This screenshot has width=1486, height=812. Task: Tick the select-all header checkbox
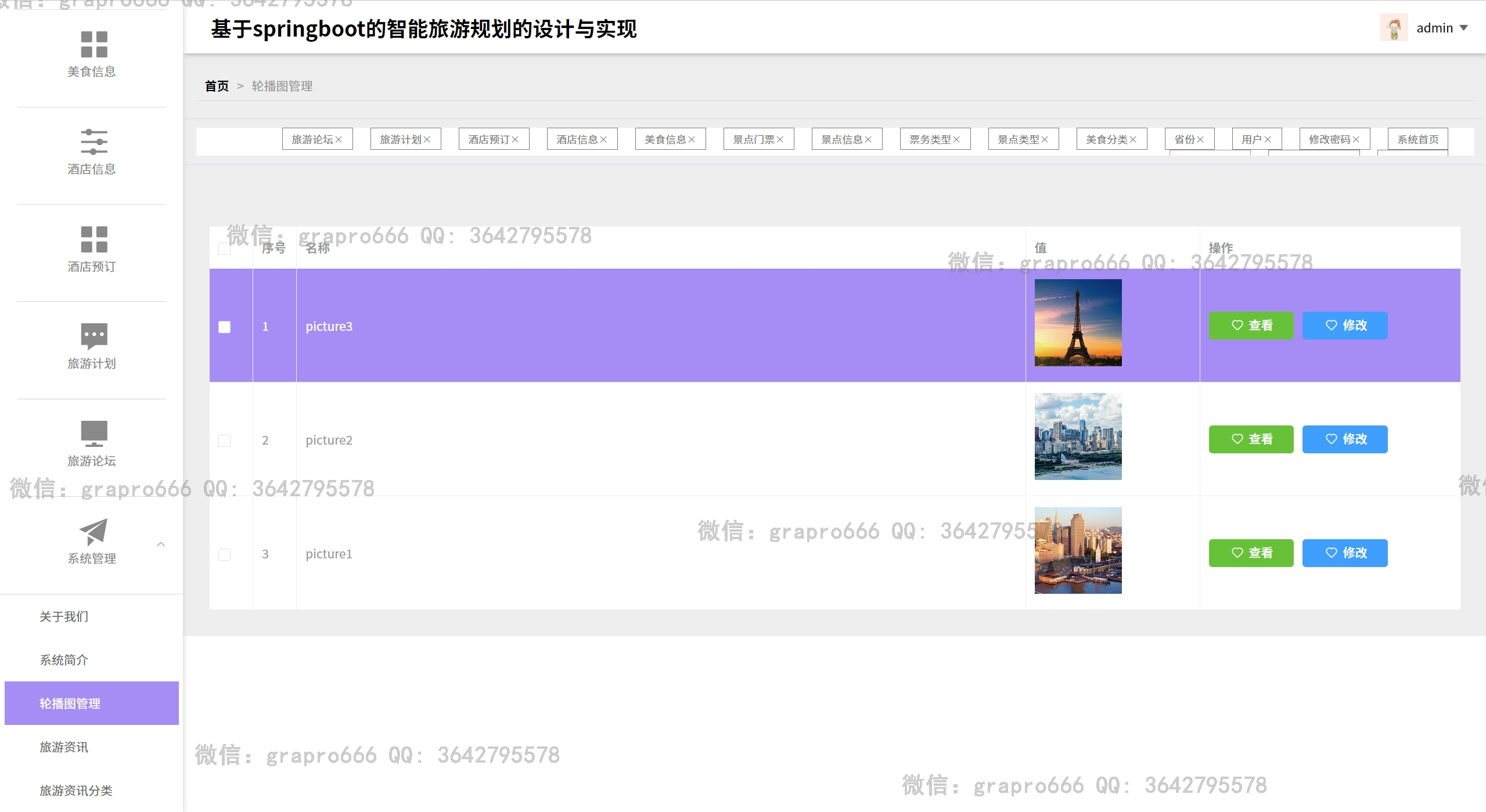224,249
